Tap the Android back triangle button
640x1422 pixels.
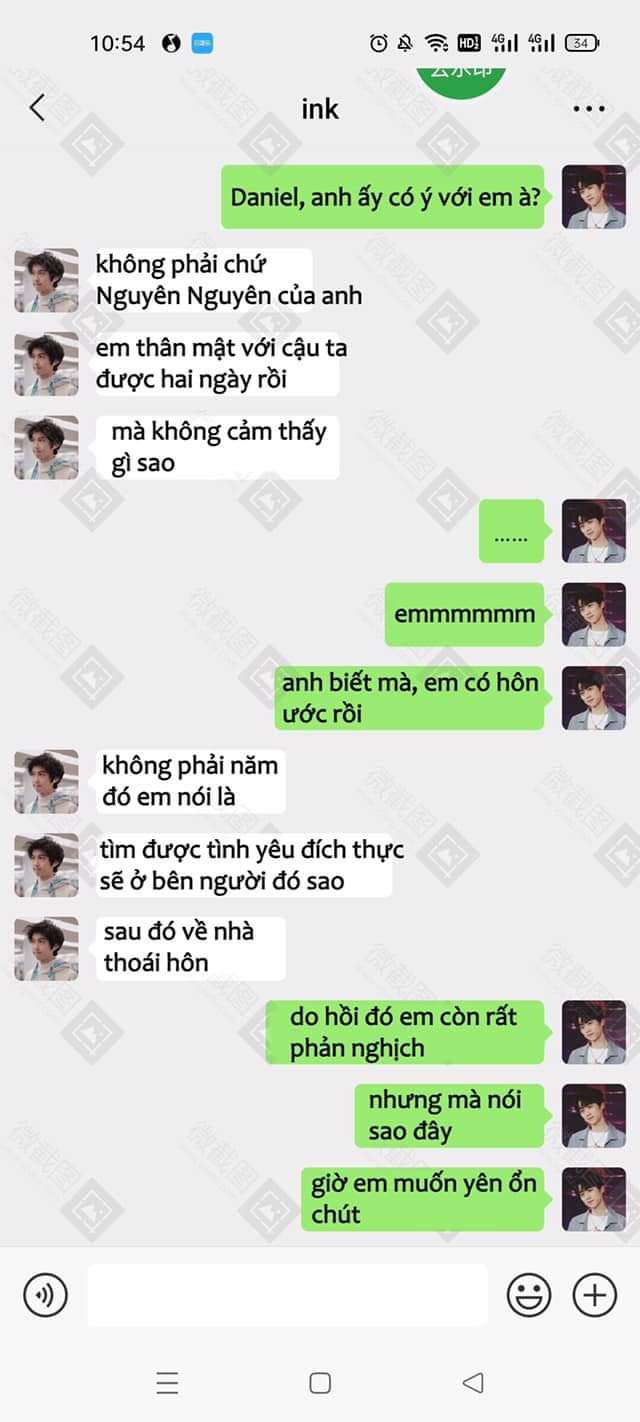pos(473,1383)
